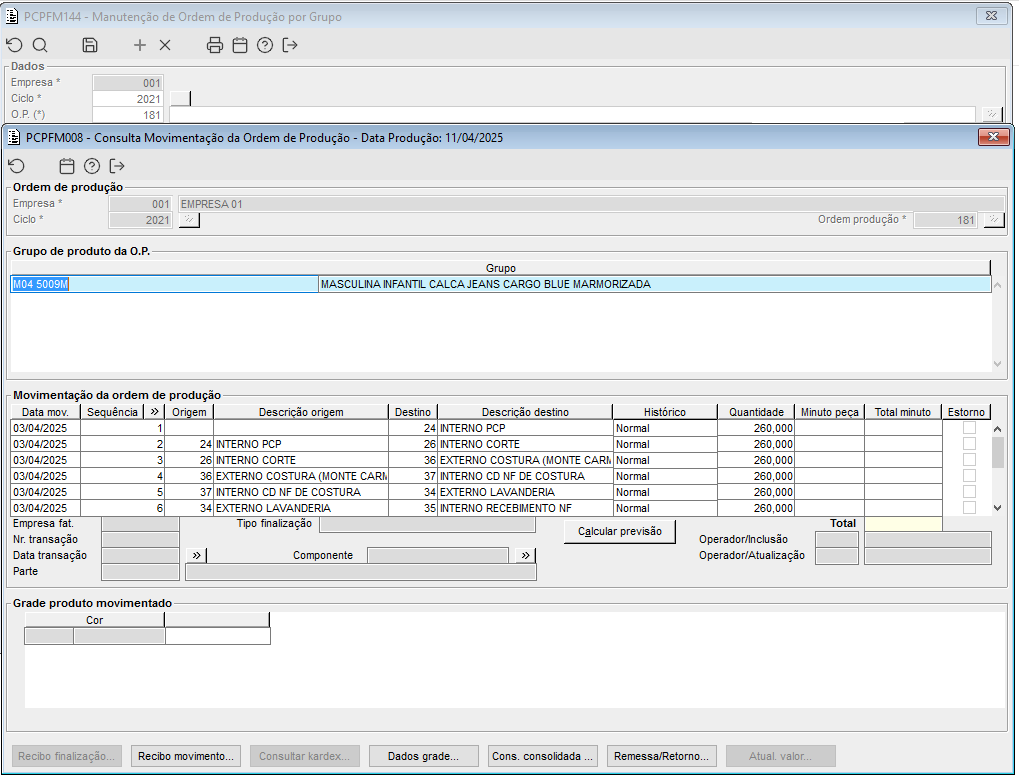Click the Remessa/Retorno button
Image resolution: width=1019 pixels, height=778 pixels.
(x=662, y=757)
